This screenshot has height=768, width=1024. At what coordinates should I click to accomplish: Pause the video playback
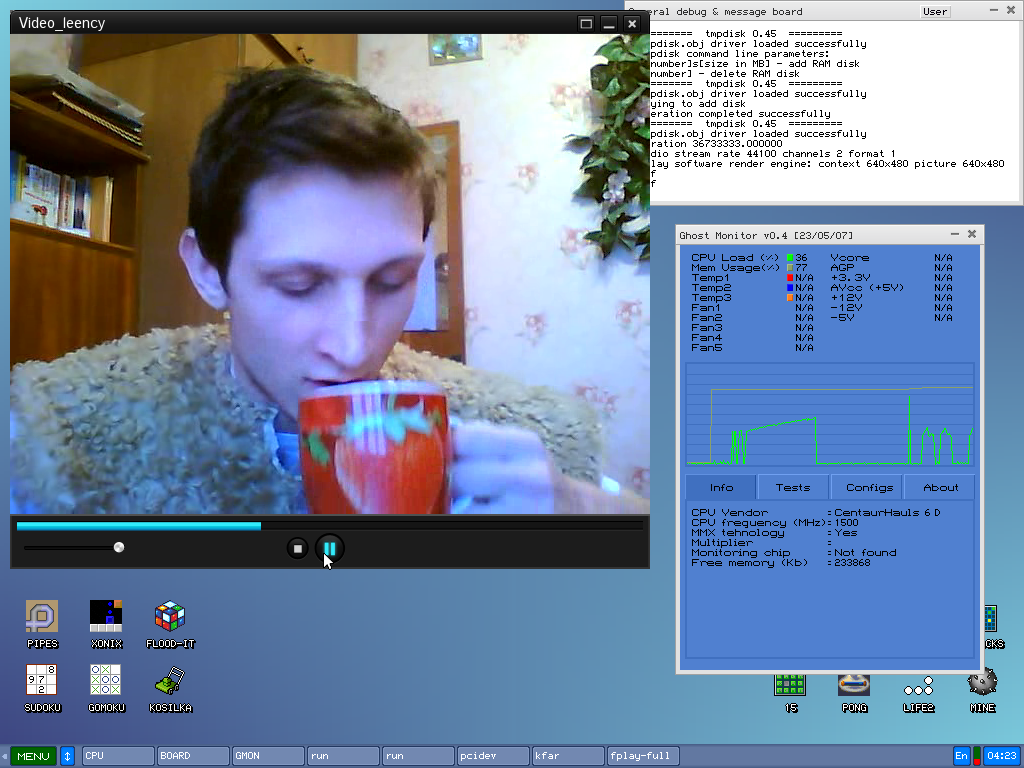329,548
